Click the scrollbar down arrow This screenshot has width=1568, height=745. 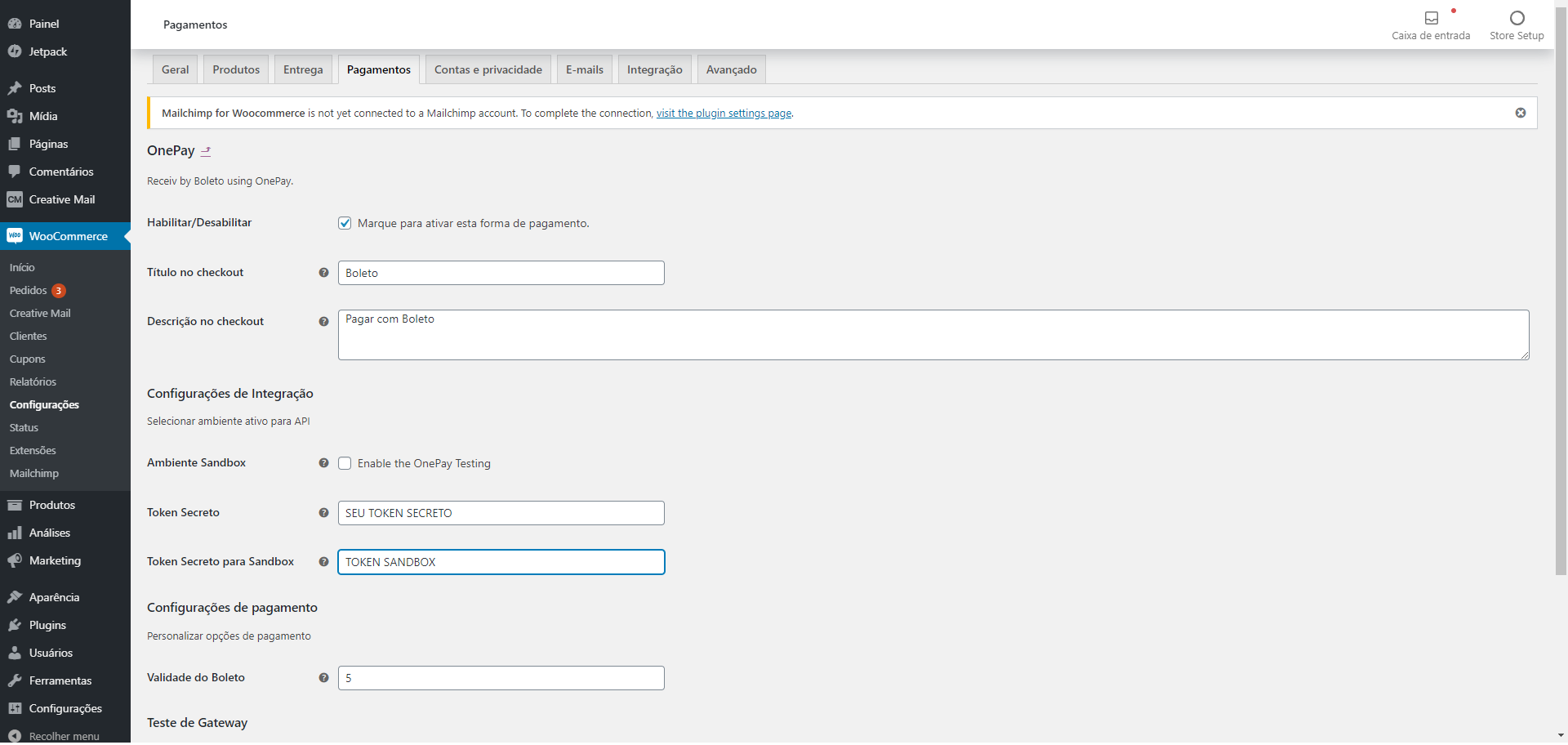tap(1561, 736)
